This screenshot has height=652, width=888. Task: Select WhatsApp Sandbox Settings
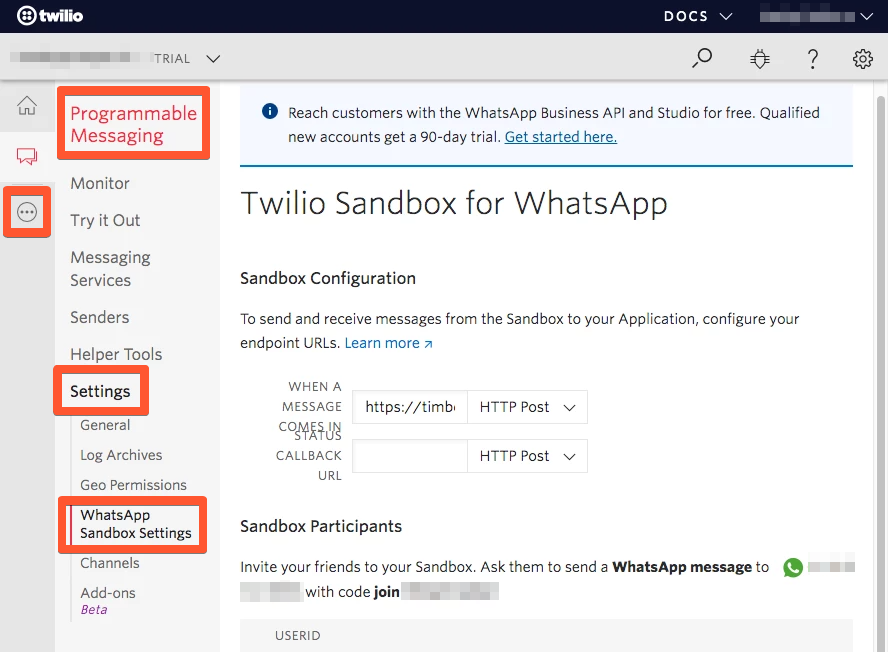tap(136, 524)
